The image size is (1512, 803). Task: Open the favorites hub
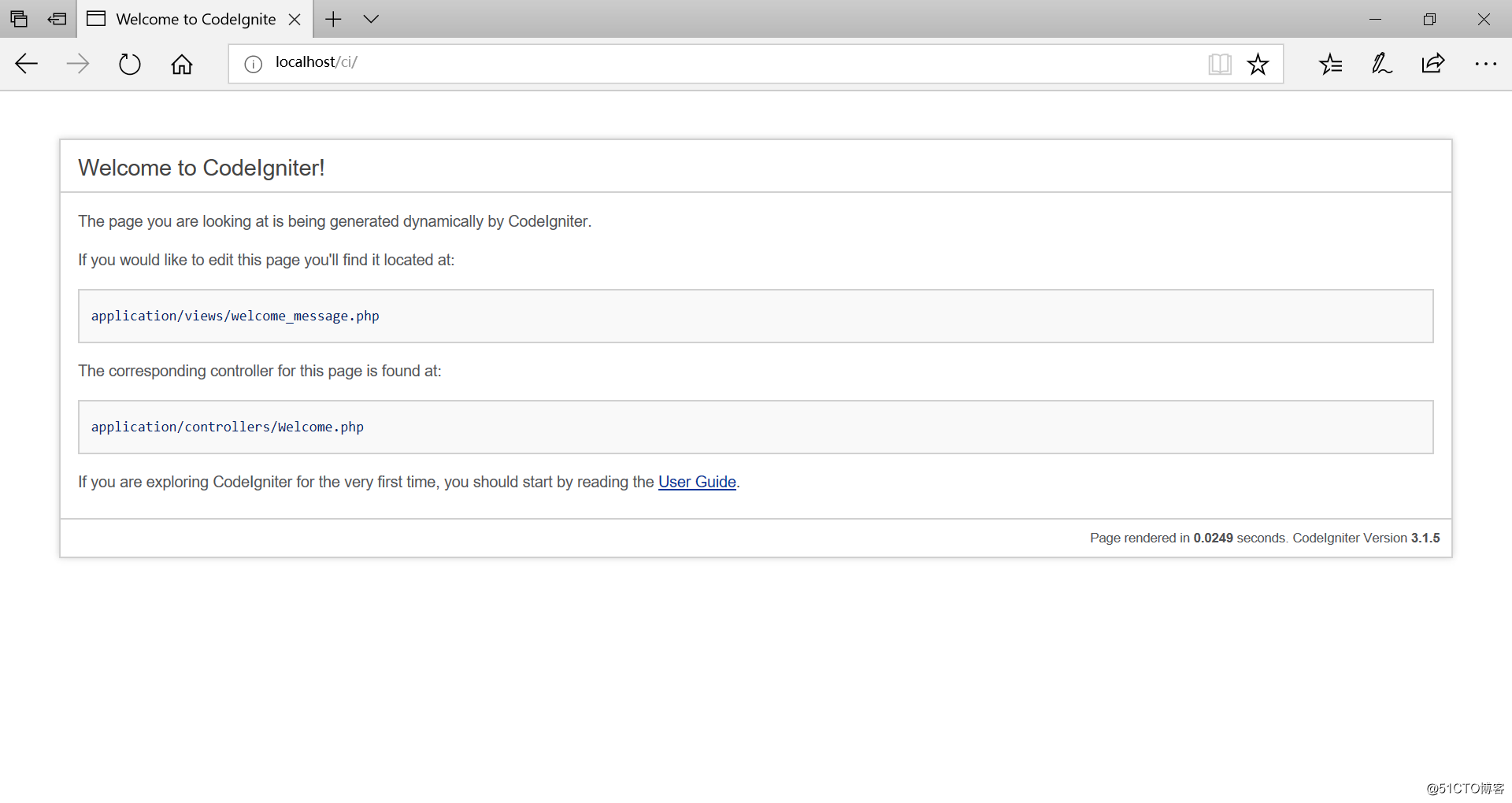[x=1331, y=64]
